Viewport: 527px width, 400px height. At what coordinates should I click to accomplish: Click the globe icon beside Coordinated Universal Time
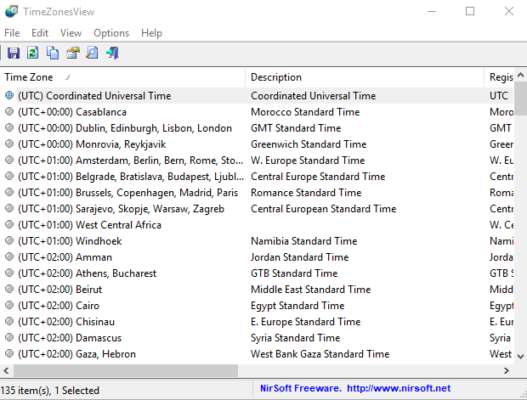coord(9,95)
